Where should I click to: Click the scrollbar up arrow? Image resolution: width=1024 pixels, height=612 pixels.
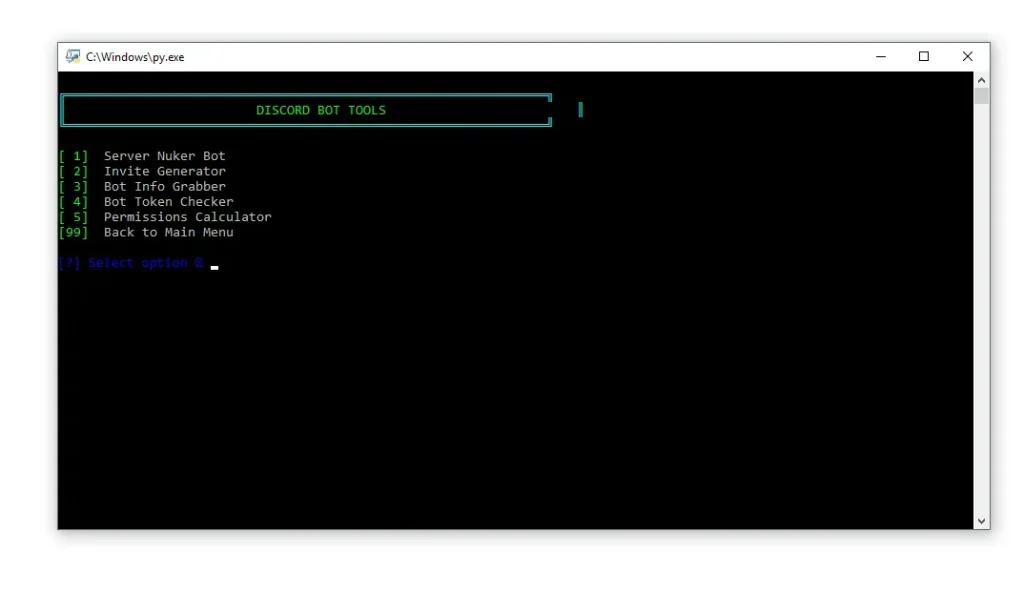coord(982,79)
